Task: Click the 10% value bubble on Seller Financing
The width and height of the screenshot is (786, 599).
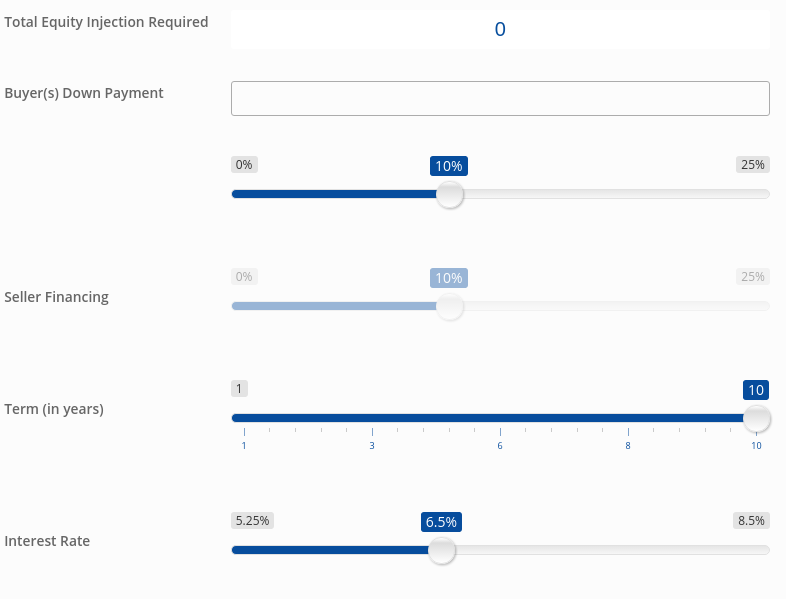Action: point(449,278)
